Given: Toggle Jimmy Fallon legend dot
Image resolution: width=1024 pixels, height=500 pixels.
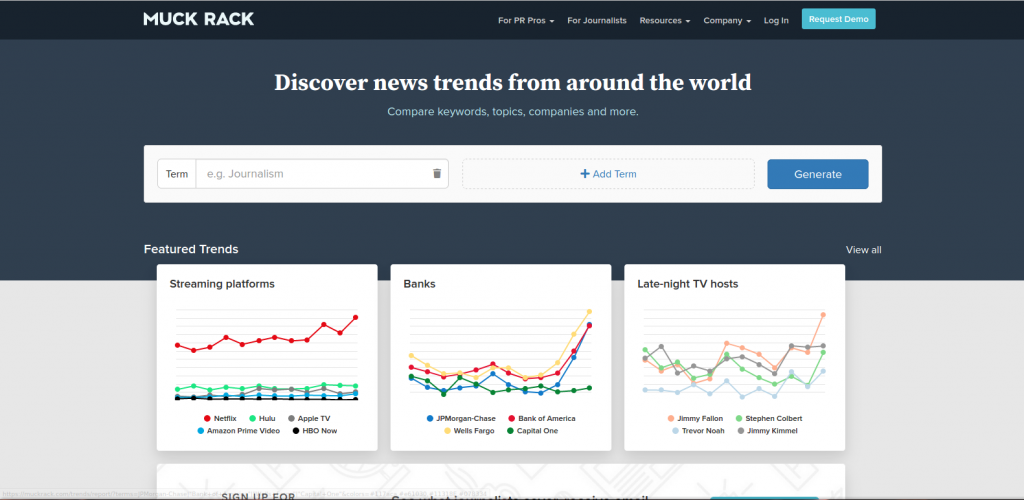Looking at the screenshot, I should point(671,418).
